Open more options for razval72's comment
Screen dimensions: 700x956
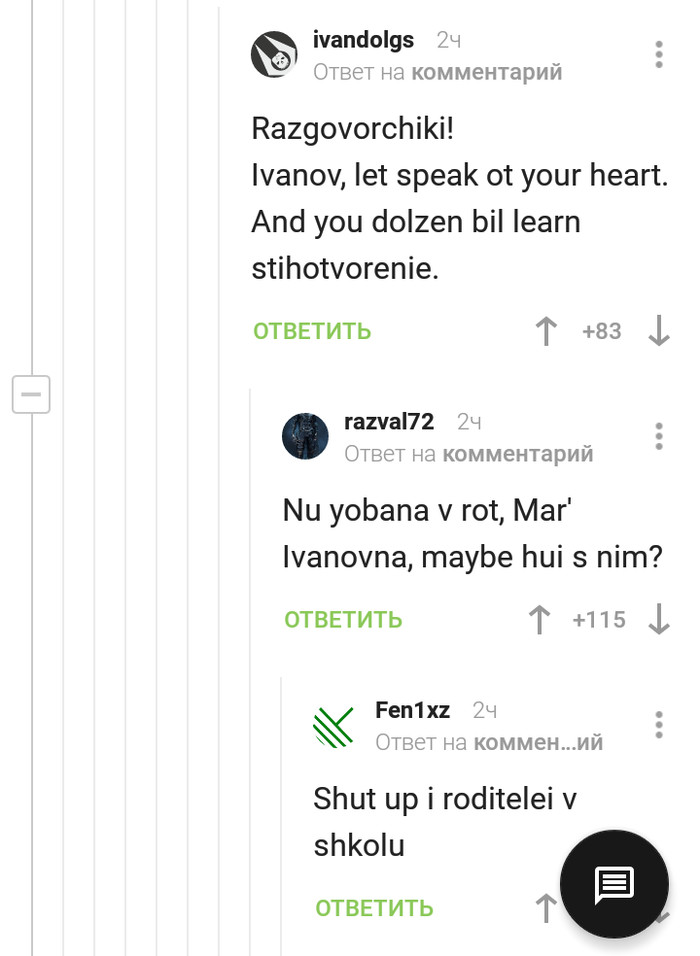(x=659, y=436)
